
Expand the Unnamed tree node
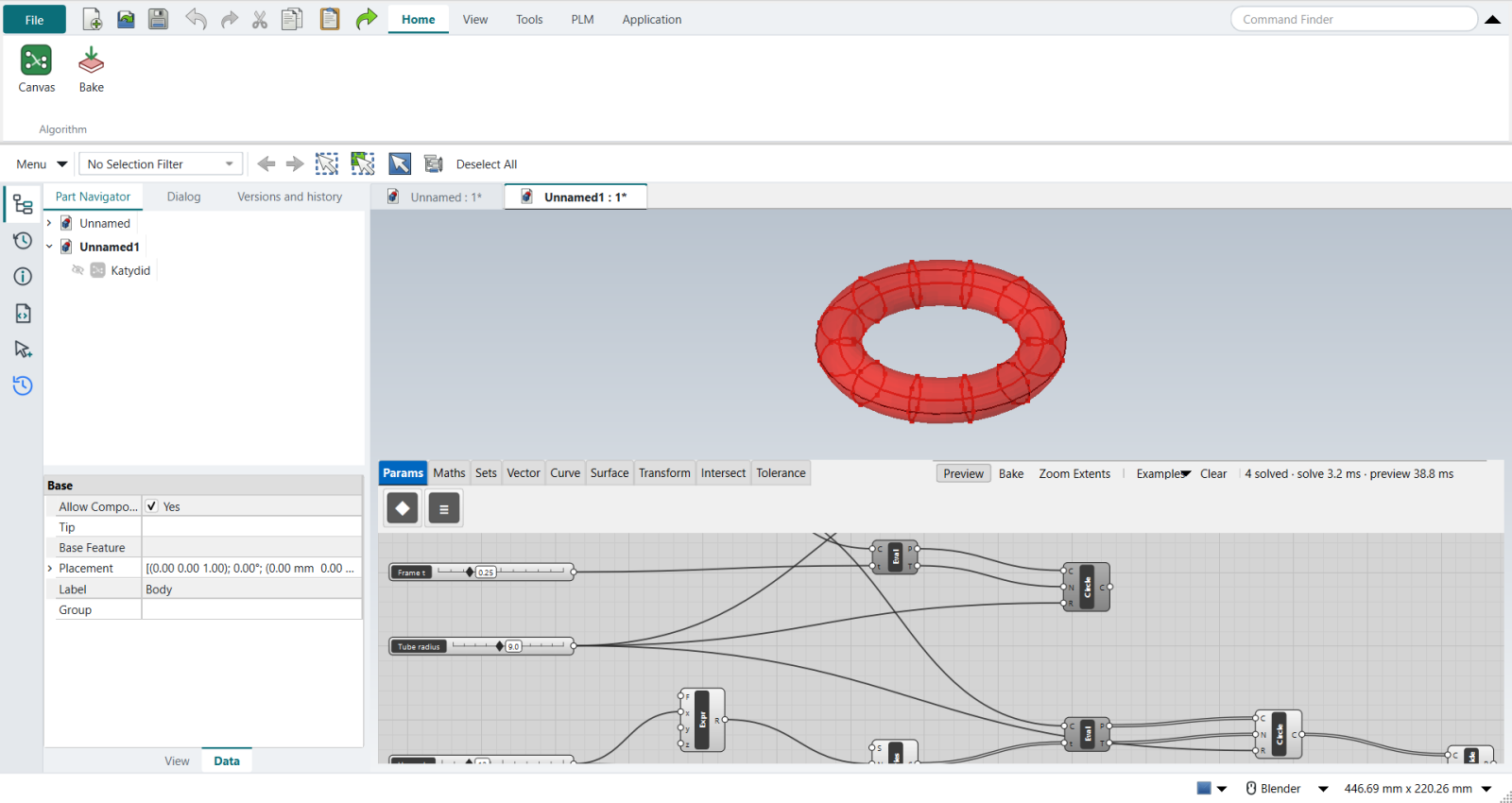(x=49, y=224)
